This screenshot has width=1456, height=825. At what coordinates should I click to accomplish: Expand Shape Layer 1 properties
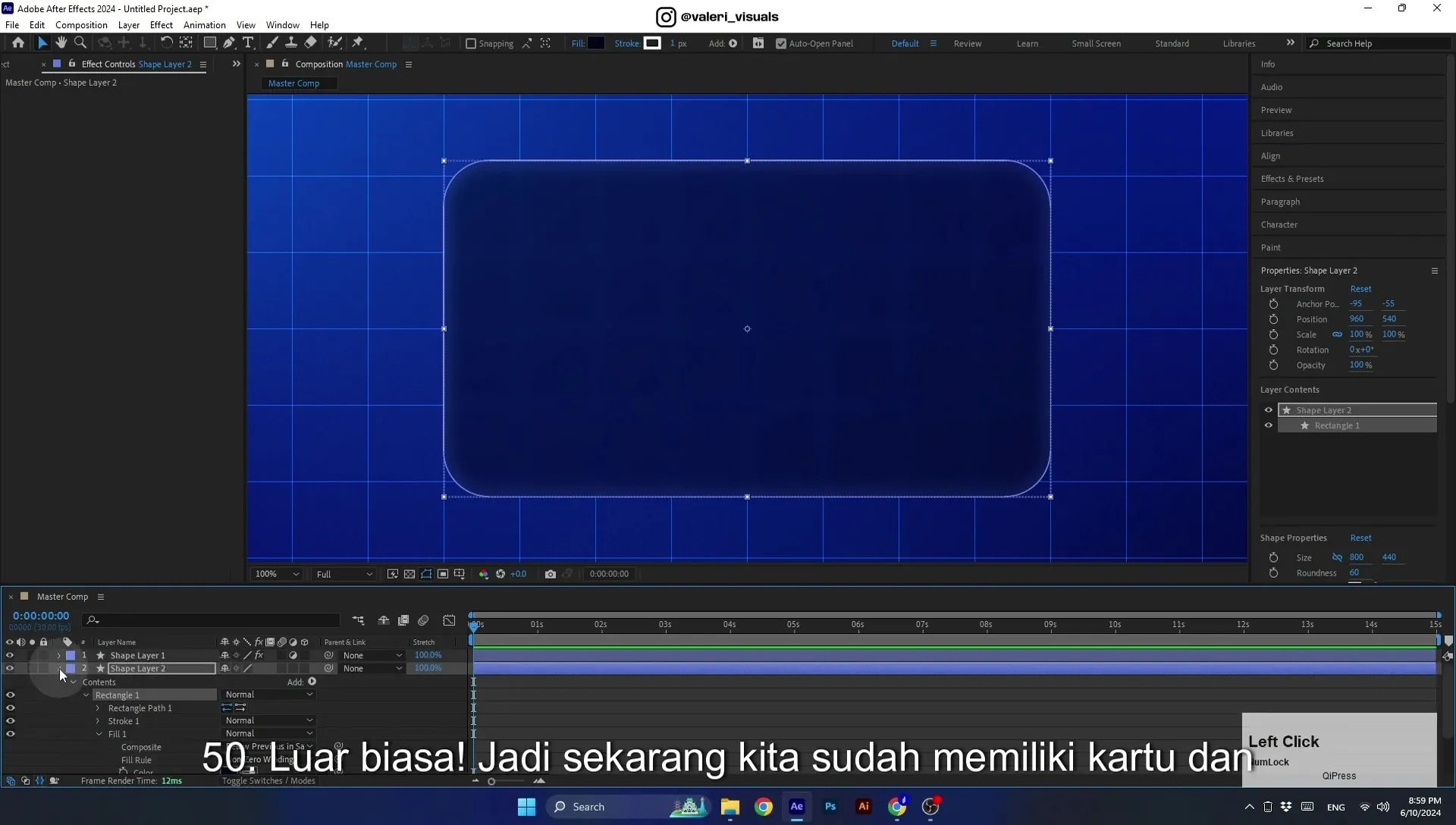coord(58,655)
